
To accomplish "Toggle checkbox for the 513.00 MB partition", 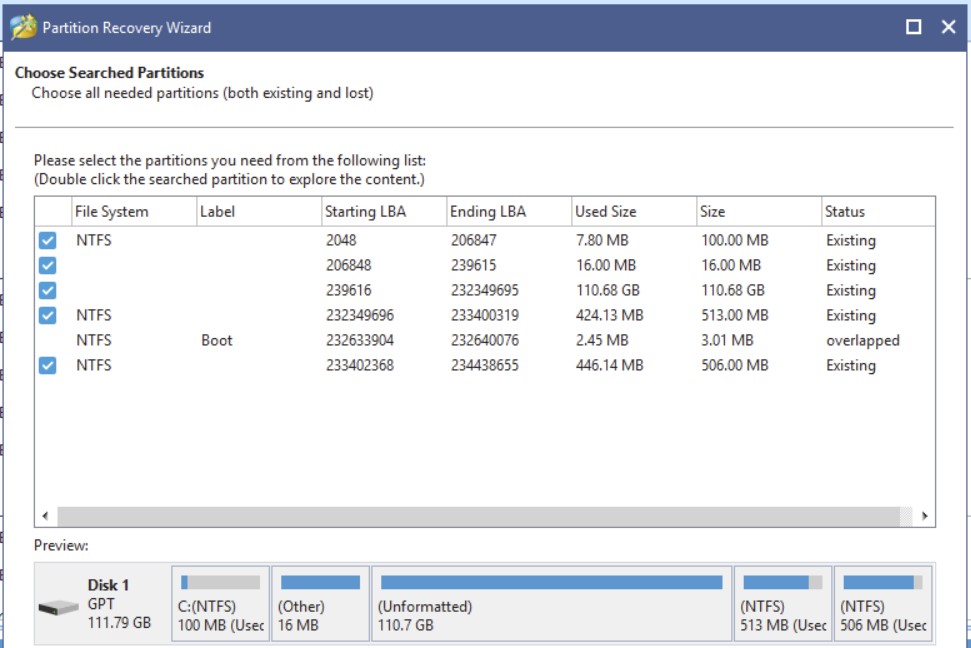I will pos(47,316).
